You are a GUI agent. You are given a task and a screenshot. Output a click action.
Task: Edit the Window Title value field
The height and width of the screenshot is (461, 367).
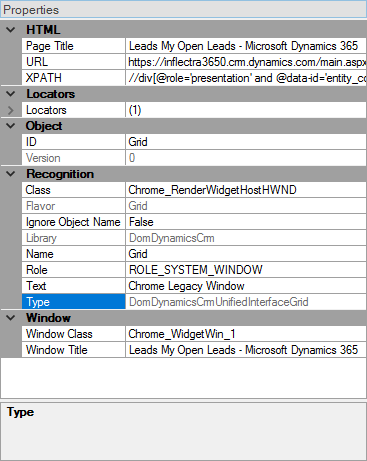click(x=246, y=350)
